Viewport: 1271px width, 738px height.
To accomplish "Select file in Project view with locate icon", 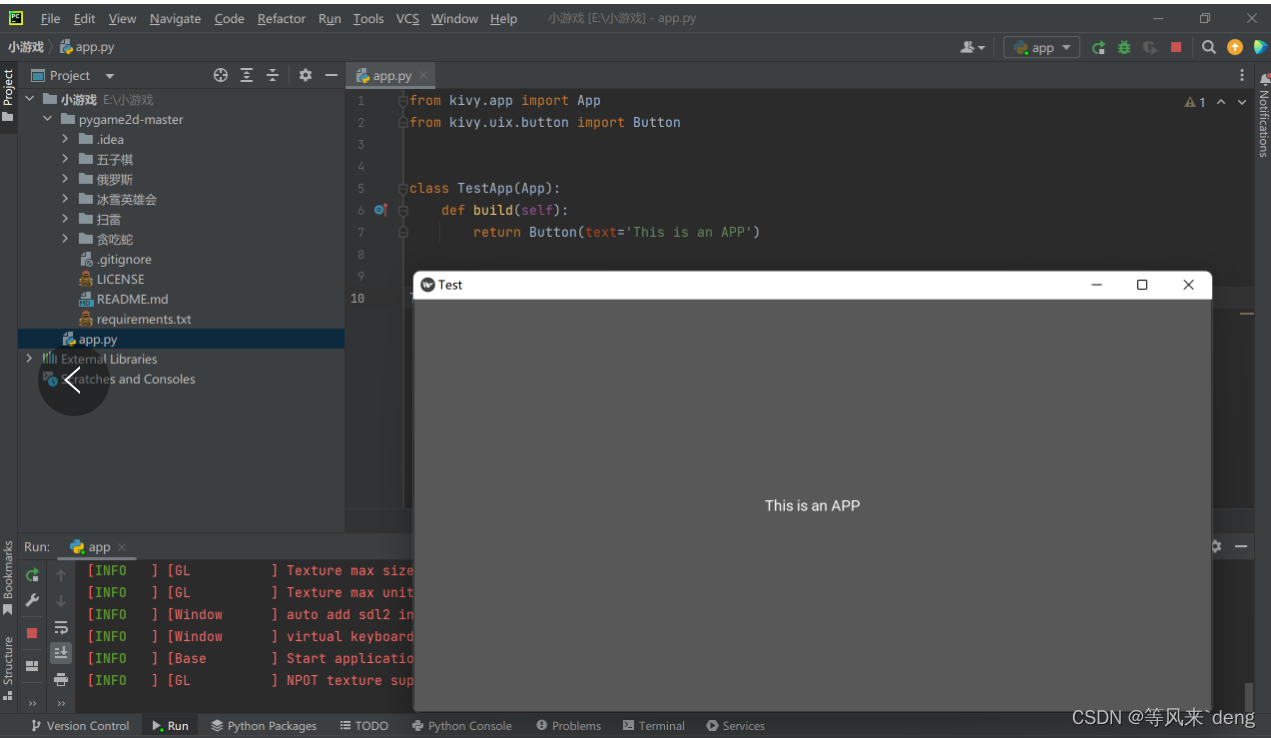I will coord(220,75).
